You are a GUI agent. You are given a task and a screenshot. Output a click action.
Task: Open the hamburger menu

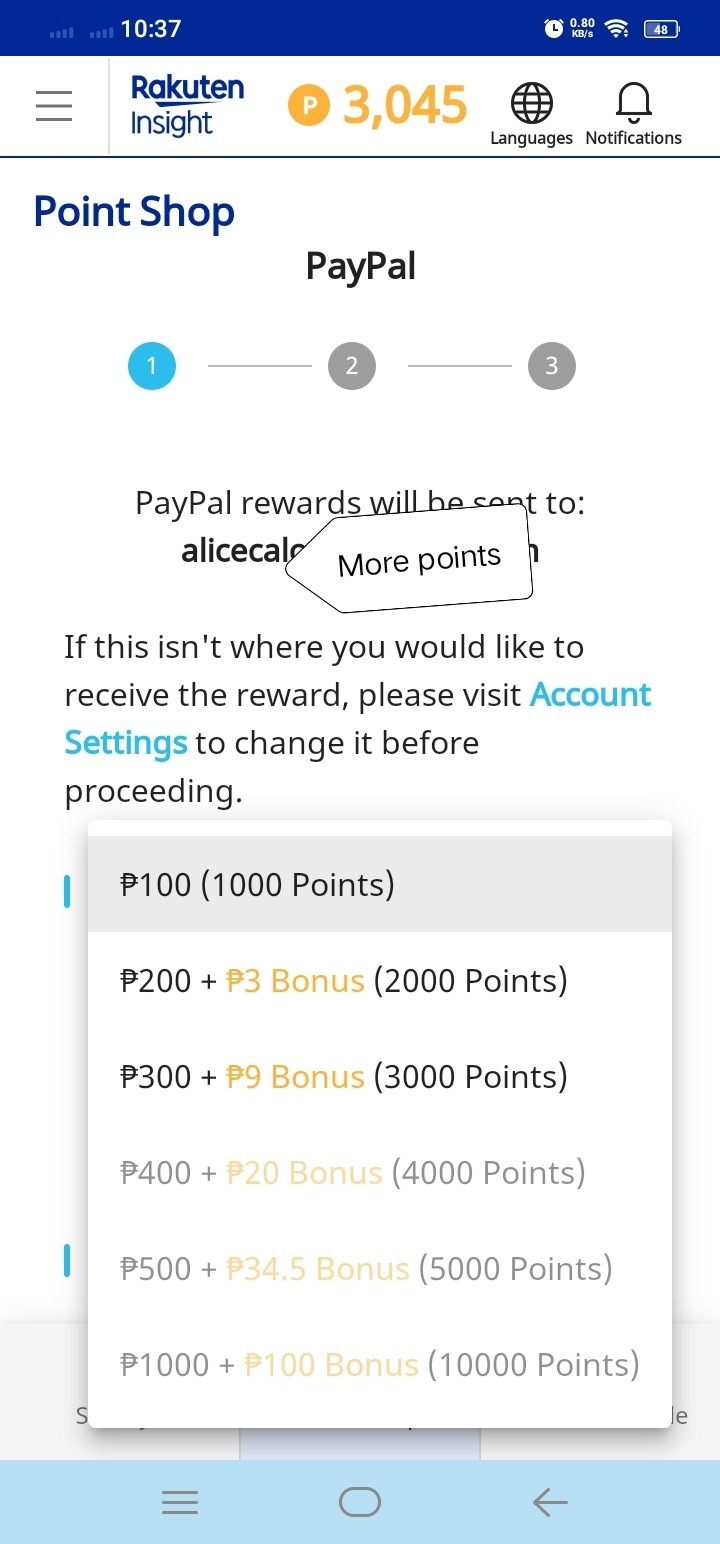54,105
